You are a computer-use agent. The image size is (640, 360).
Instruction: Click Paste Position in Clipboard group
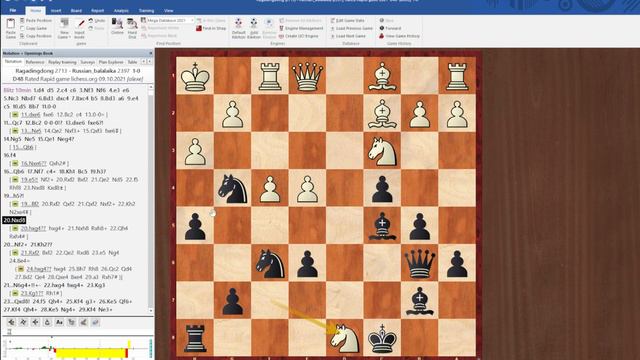pyautogui.click(x=36, y=20)
